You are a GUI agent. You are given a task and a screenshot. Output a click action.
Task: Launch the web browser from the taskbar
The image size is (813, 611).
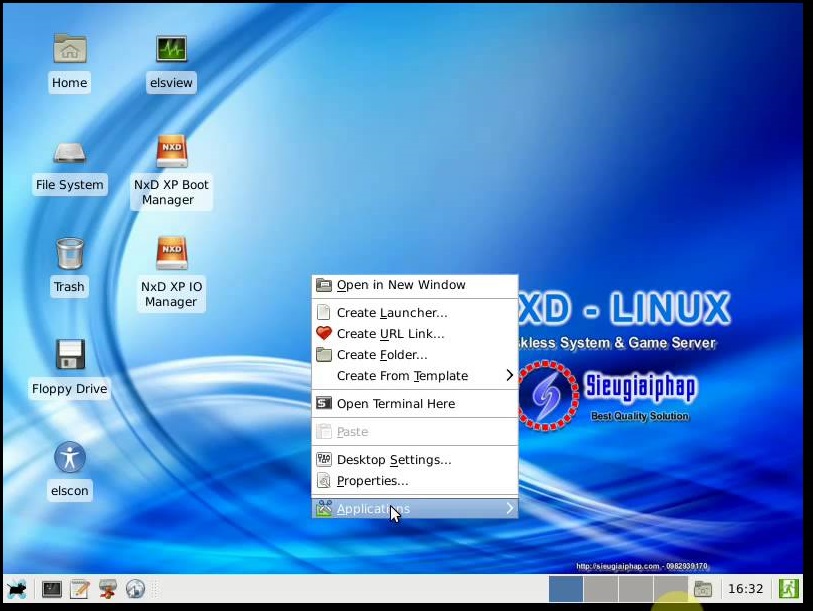[133, 589]
